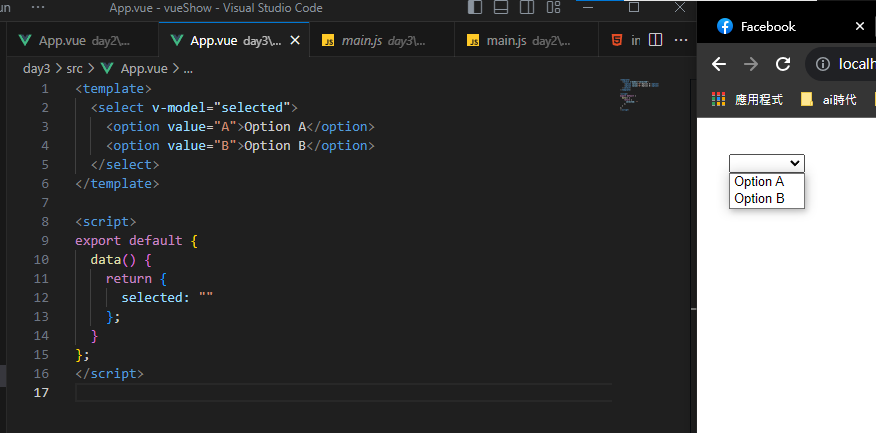The height and width of the screenshot is (433, 876).
Task: Expand App.vue breadcrumb dropdown
Action: click(x=143, y=69)
